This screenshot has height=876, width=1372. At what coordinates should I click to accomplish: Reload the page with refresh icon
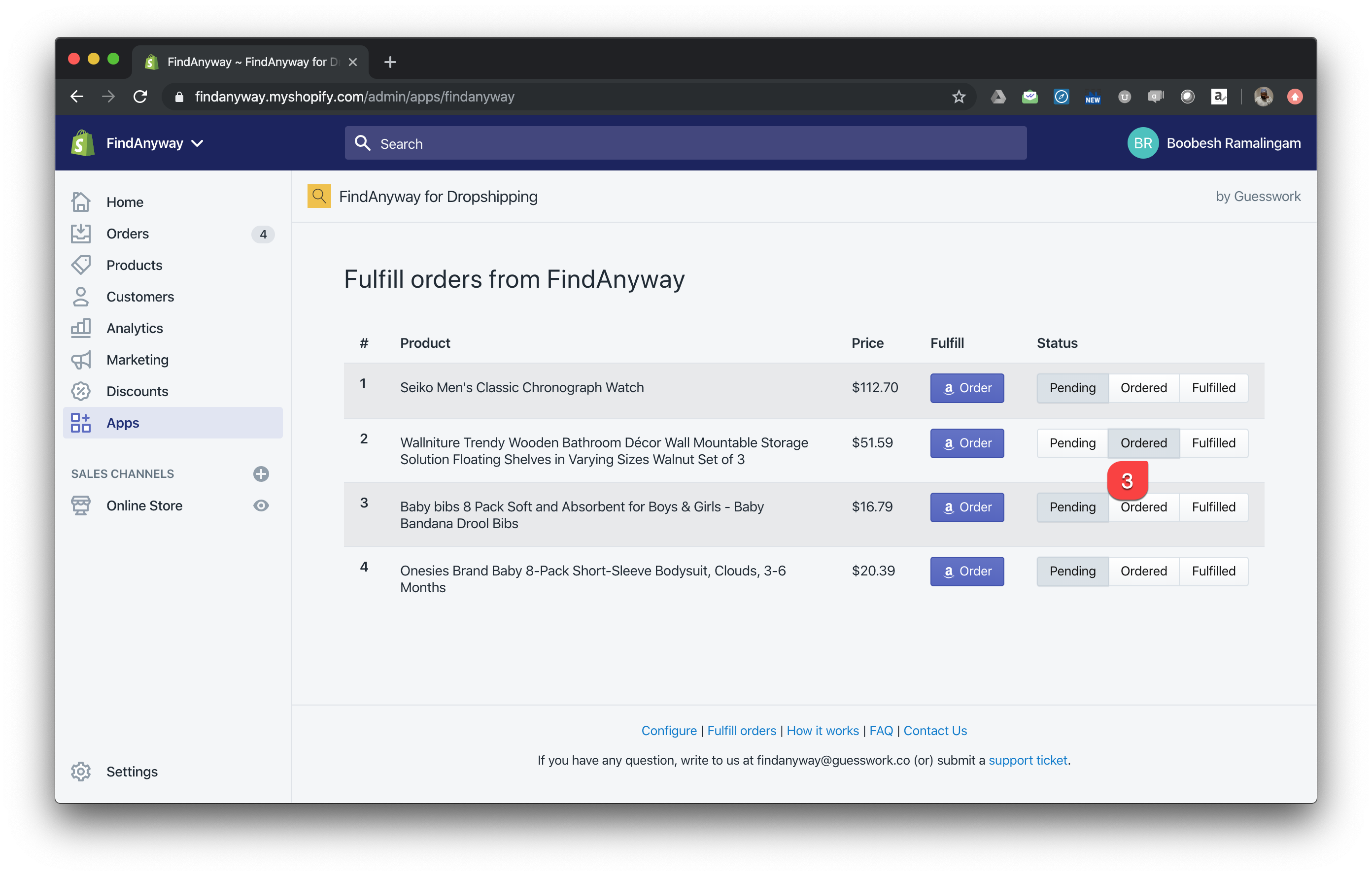(x=140, y=96)
